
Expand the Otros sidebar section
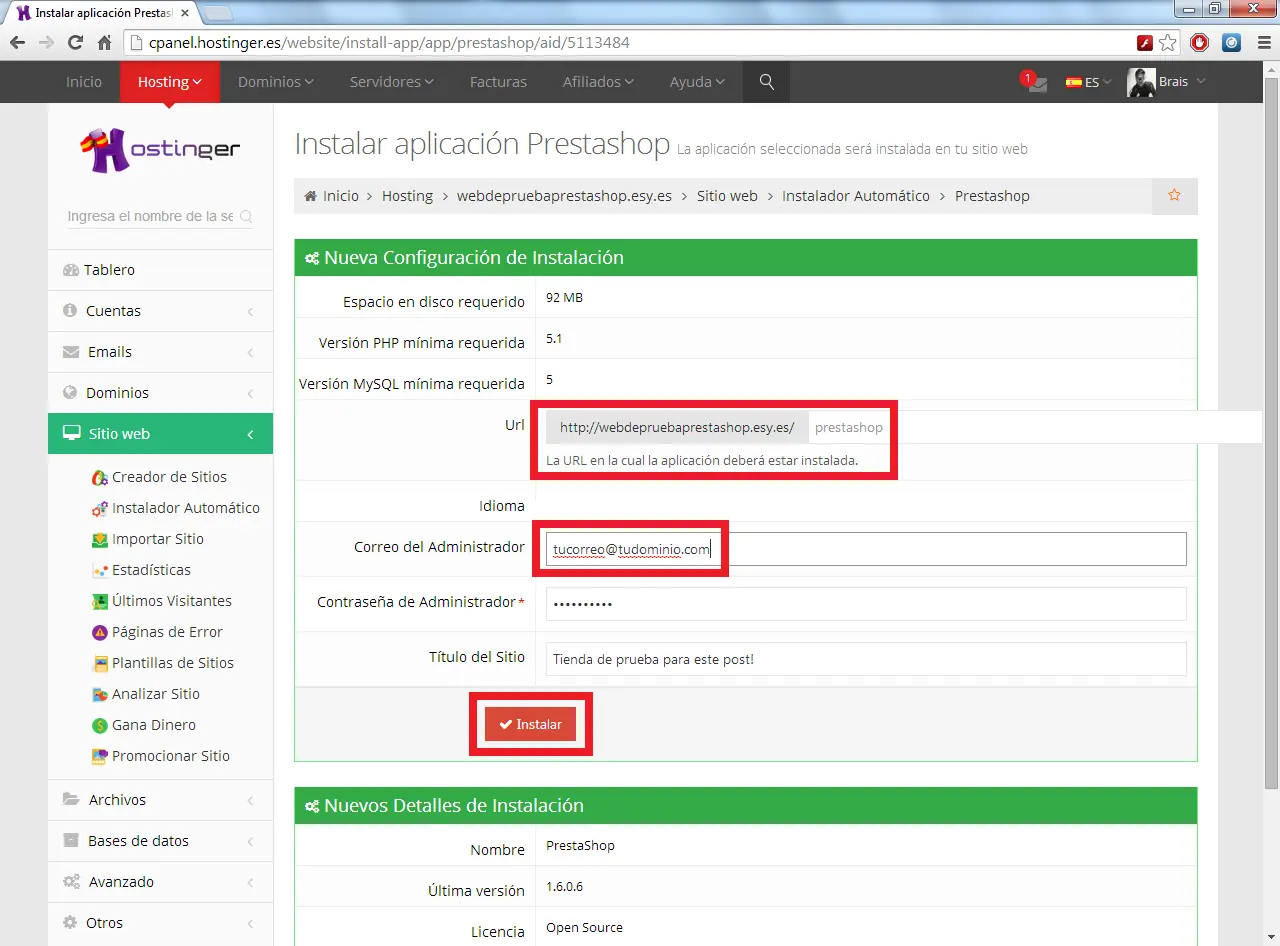[160, 923]
